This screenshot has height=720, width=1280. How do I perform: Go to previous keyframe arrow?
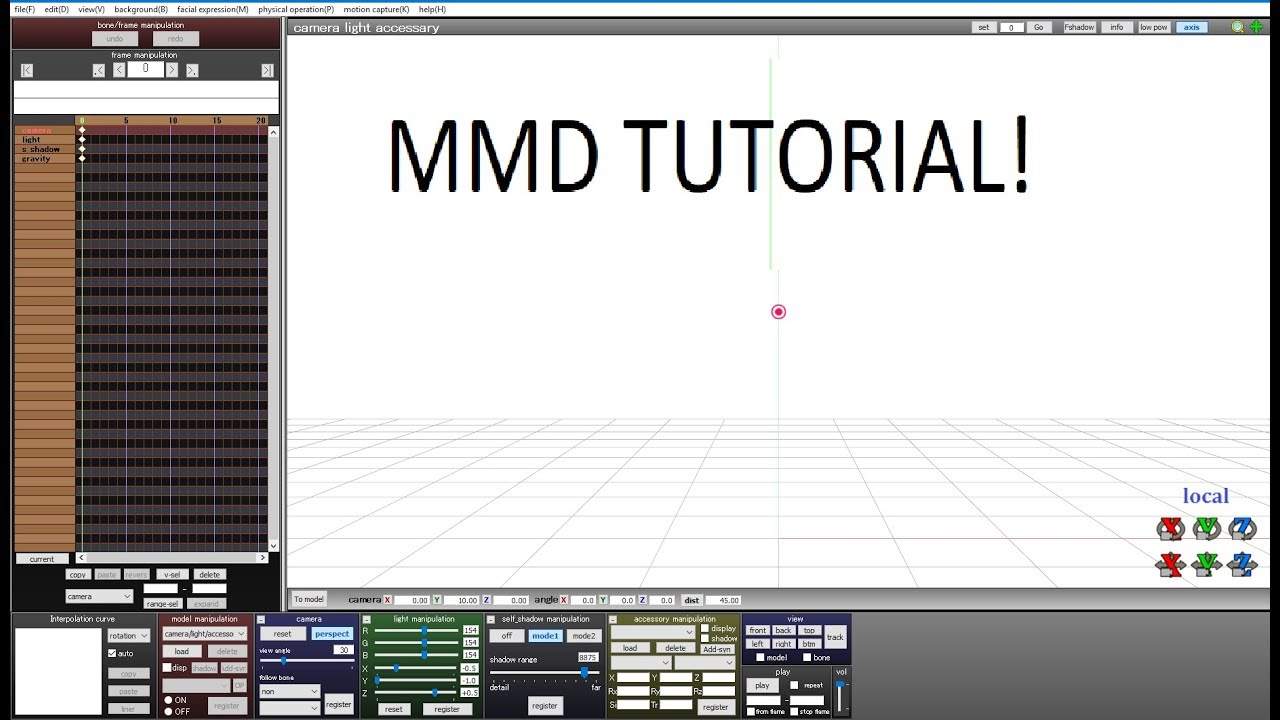pos(99,70)
